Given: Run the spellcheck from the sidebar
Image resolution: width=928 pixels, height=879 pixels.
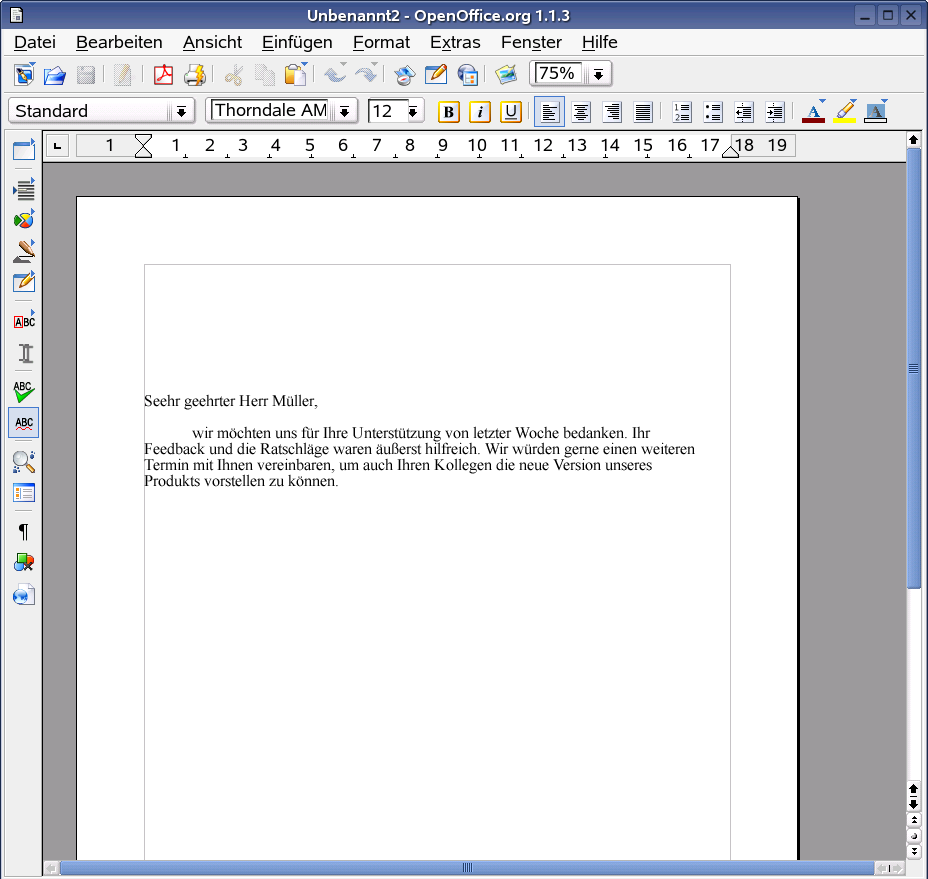Looking at the screenshot, I should [x=23, y=391].
